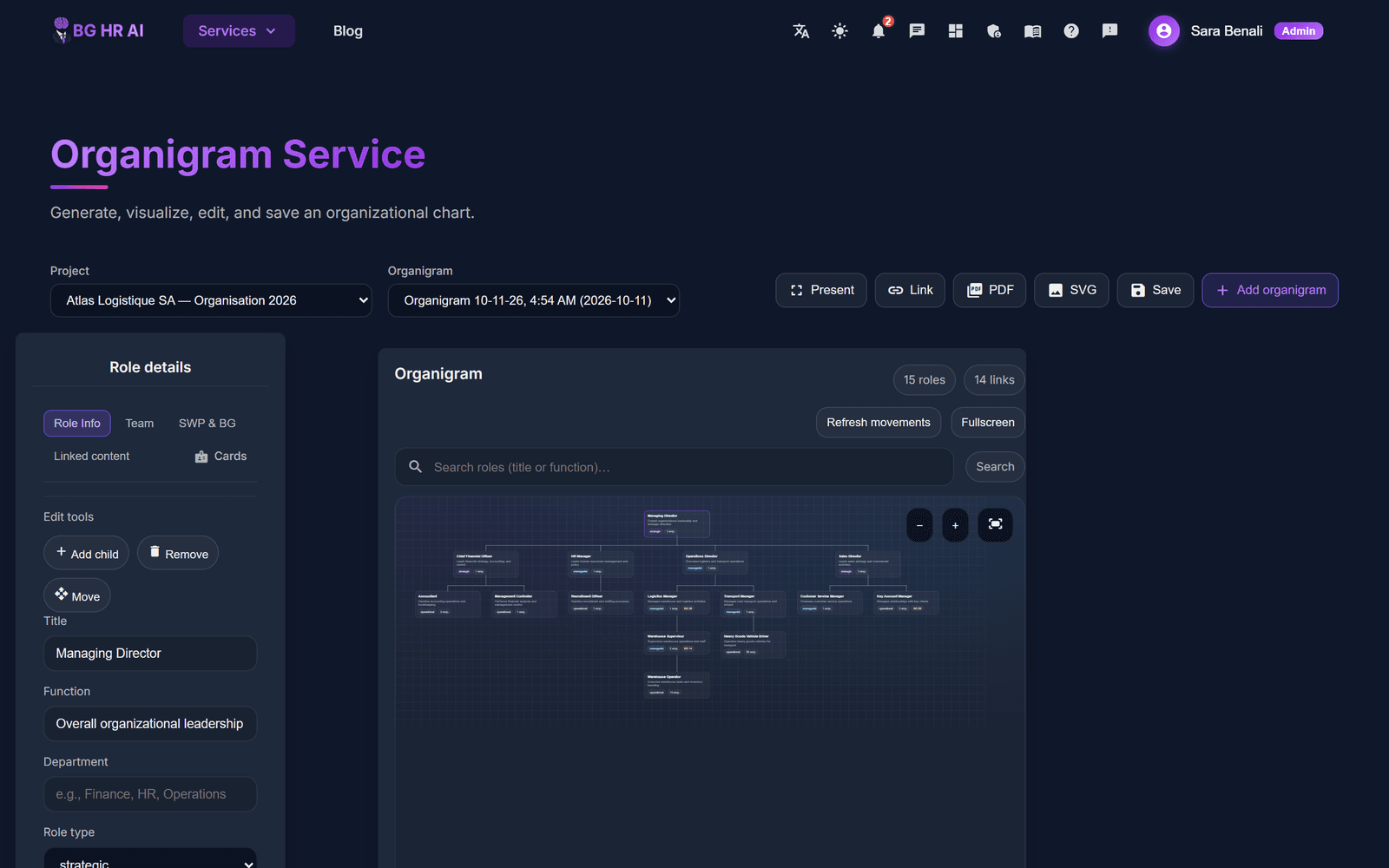Go to the Blog page

click(348, 31)
